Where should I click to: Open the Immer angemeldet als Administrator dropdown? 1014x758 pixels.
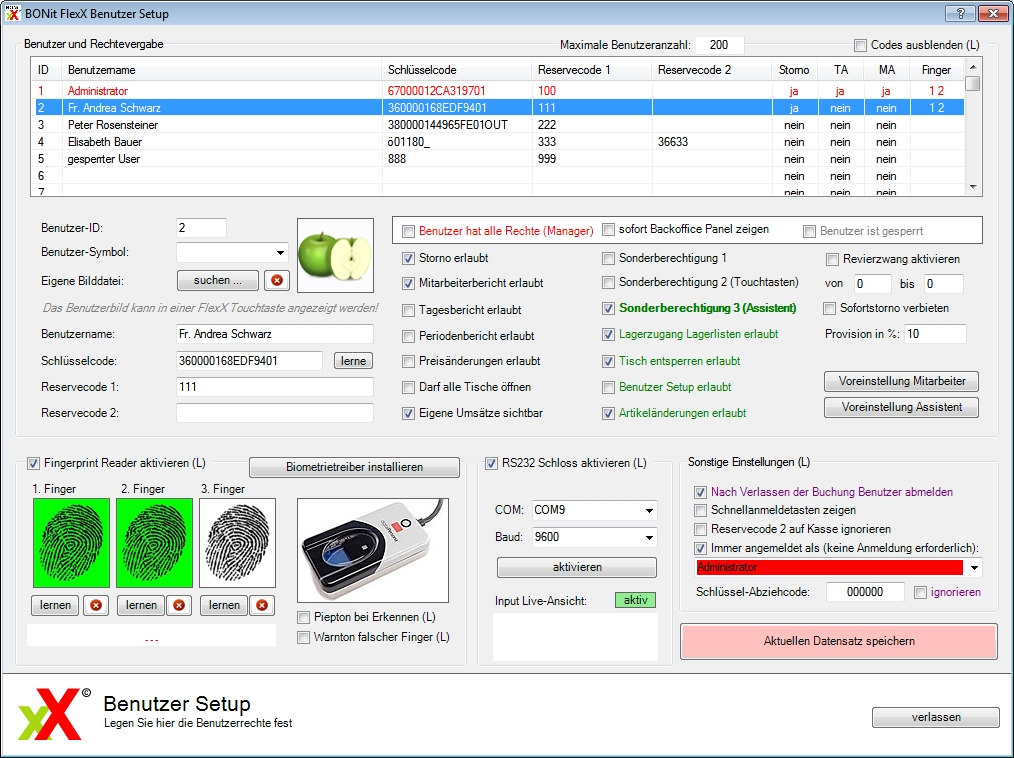(974, 568)
